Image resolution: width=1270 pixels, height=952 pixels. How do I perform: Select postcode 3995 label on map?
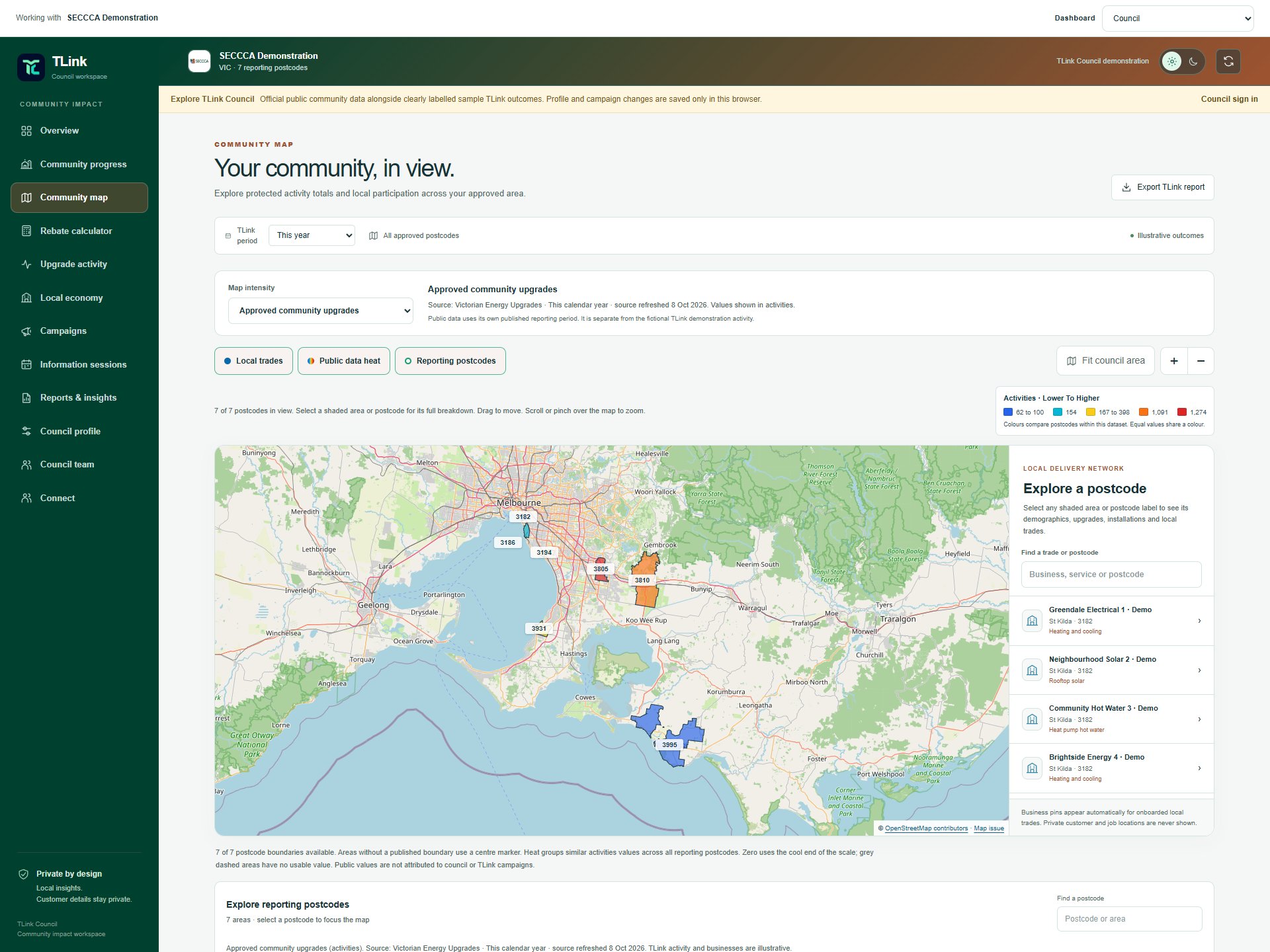click(x=669, y=745)
